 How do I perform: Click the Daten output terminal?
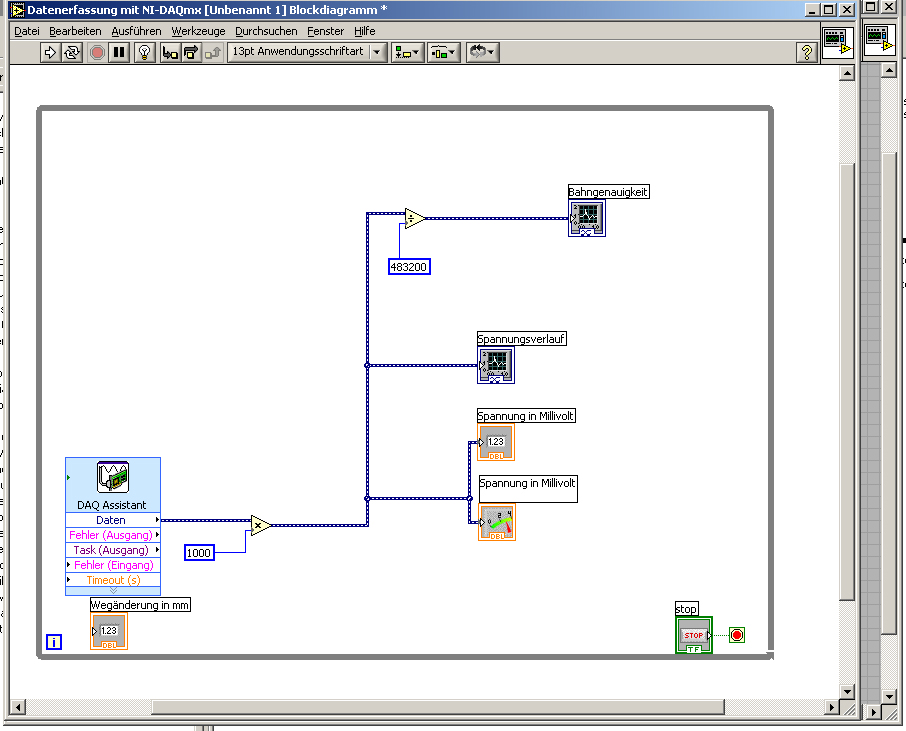[x=113, y=520]
